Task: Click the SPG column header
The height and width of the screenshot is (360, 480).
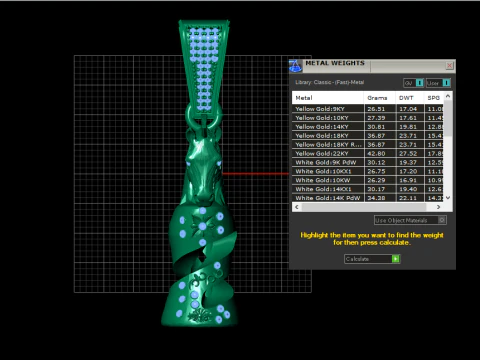Action: pyautogui.click(x=434, y=98)
